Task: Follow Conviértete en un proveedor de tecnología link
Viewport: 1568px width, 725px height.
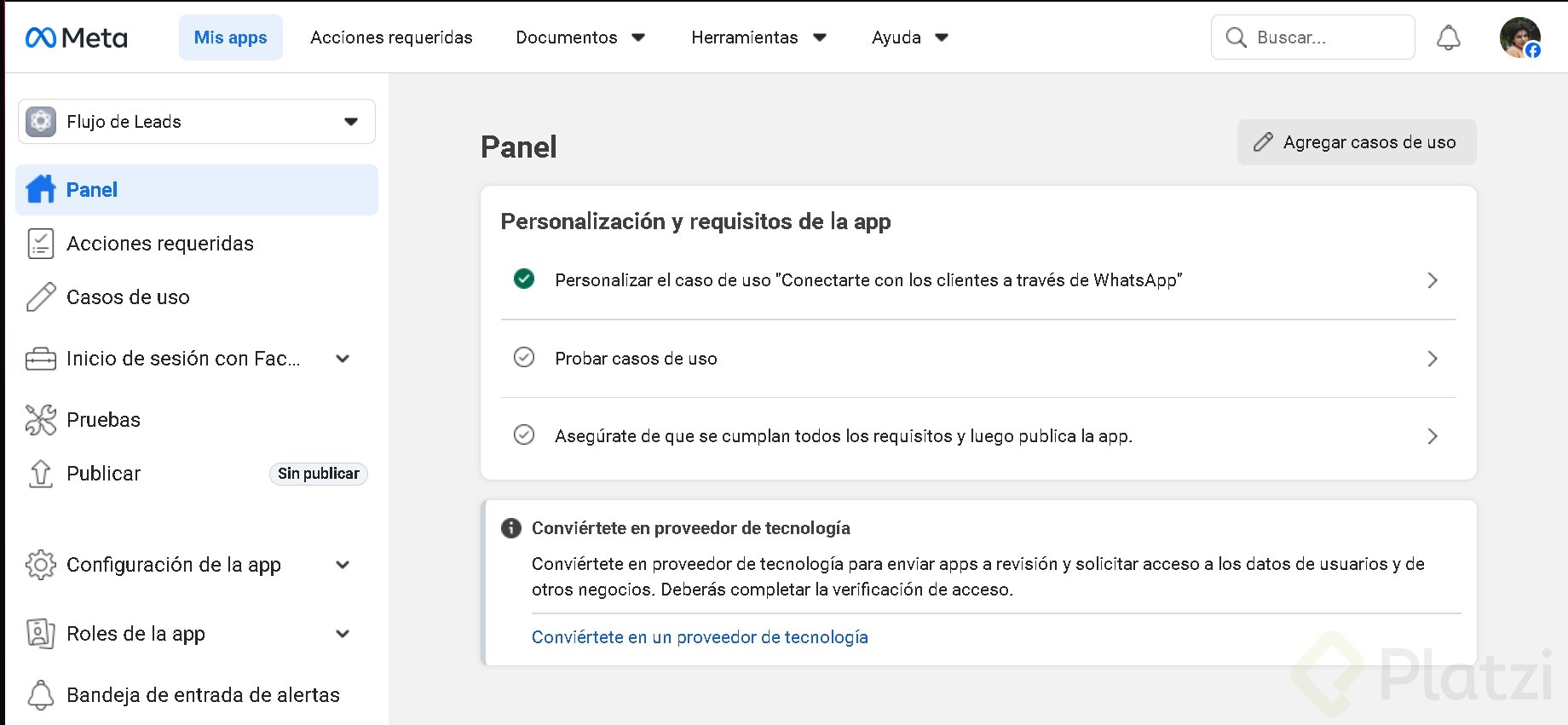Action: pyautogui.click(x=700, y=637)
